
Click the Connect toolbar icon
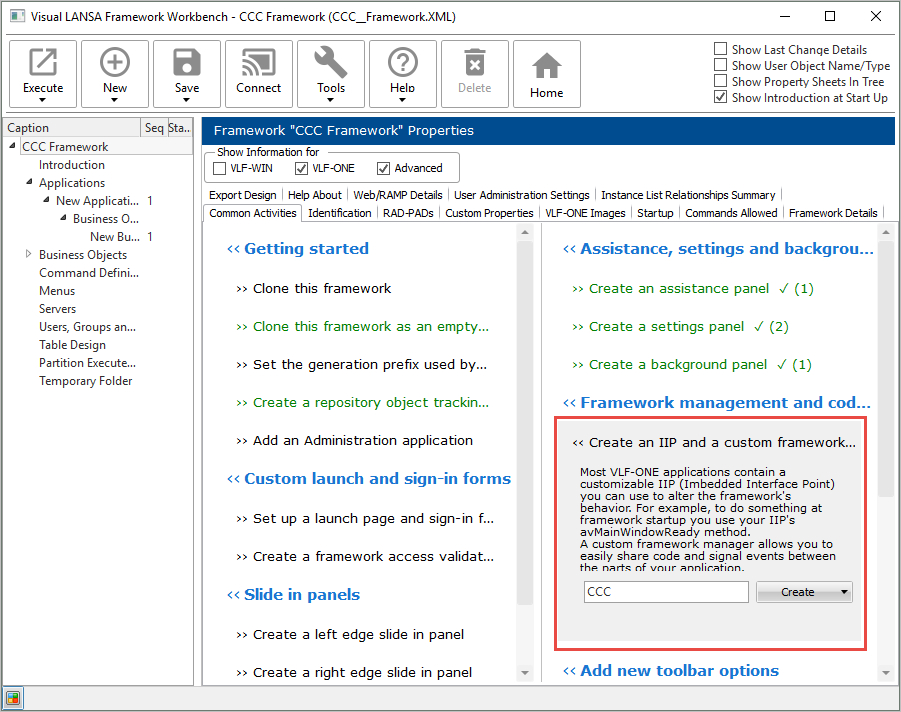pos(259,62)
